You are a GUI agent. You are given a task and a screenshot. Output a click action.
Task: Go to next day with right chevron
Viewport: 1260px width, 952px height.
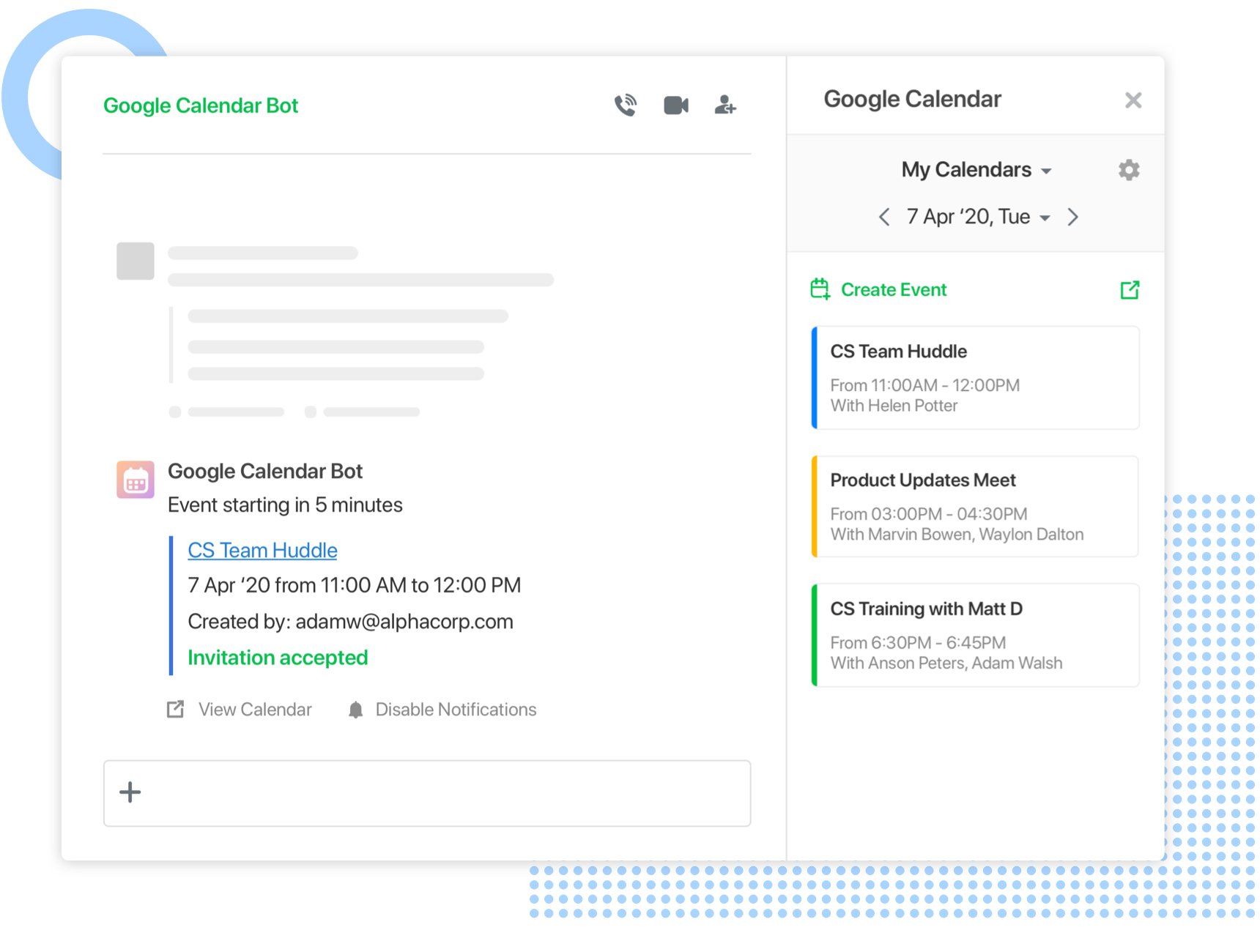tap(1072, 217)
